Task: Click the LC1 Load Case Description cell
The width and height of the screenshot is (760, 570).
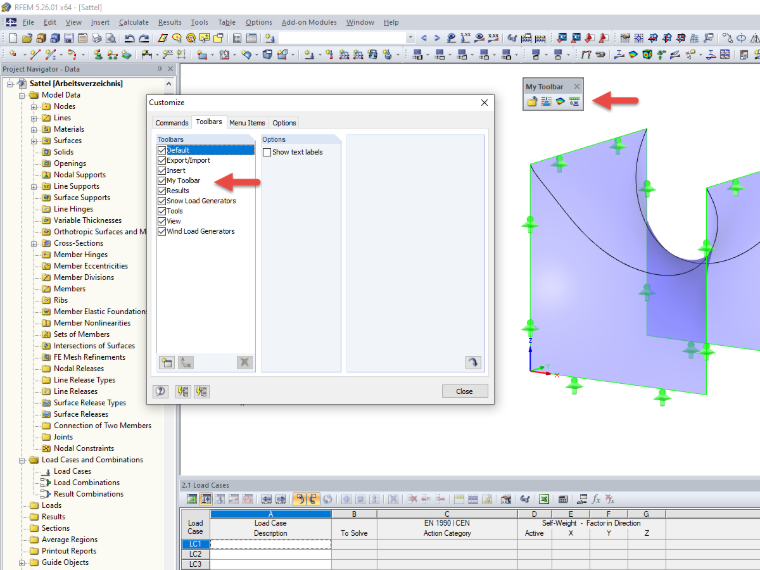Action: 271,544
